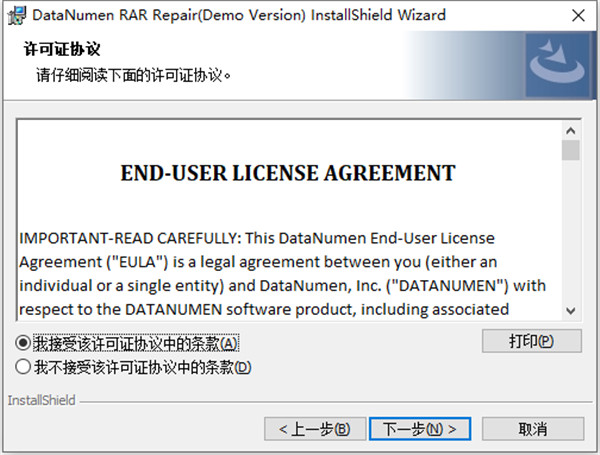Click the license scrollbar down arrow

[x=570, y=310]
